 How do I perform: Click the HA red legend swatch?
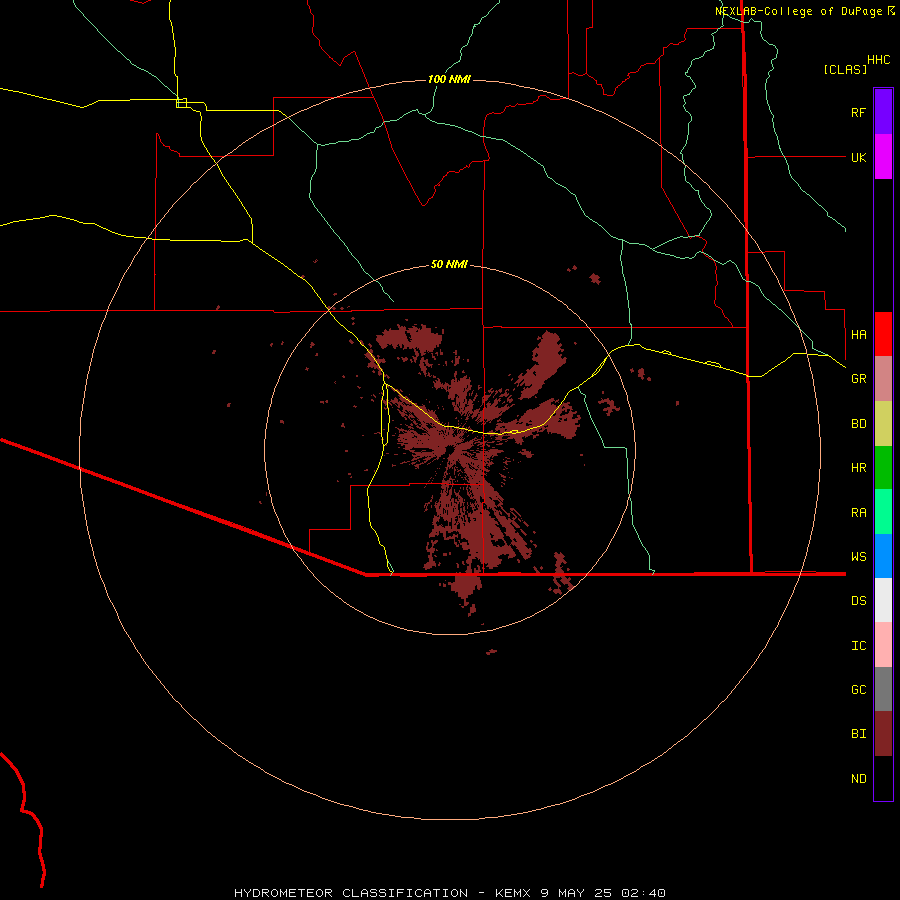(883, 334)
